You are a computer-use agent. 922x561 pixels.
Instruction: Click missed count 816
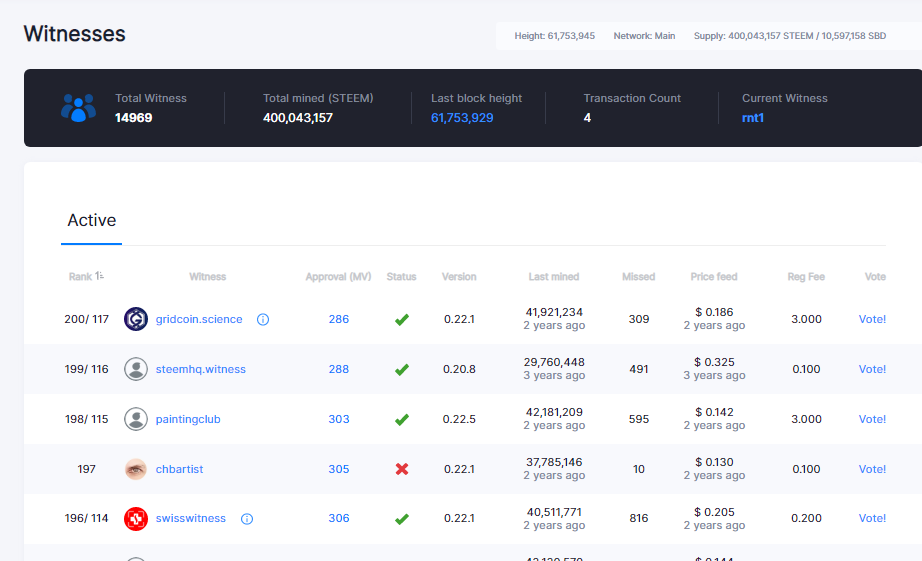tap(639, 518)
